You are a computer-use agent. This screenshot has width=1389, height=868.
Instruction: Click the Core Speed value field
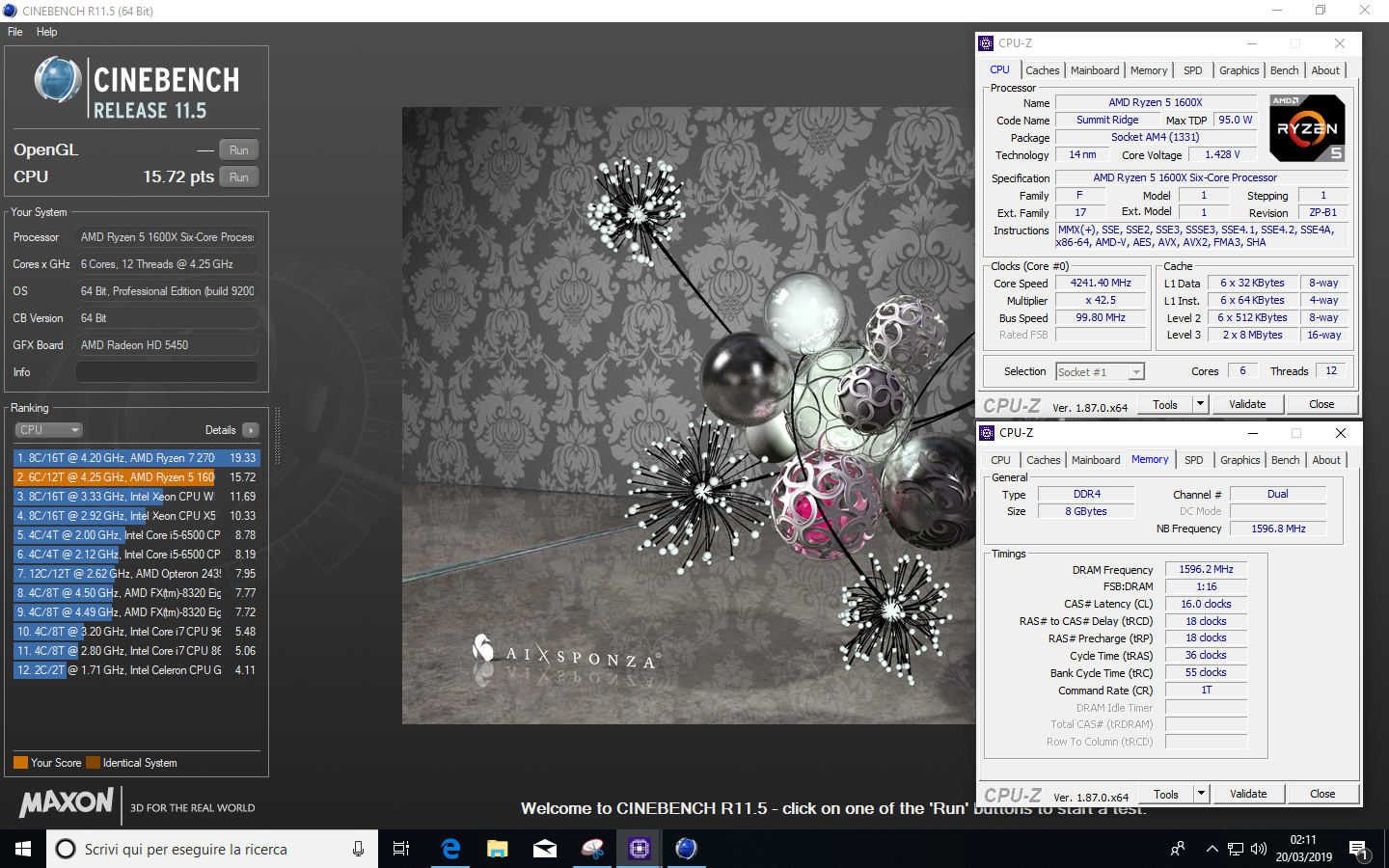pos(1100,284)
